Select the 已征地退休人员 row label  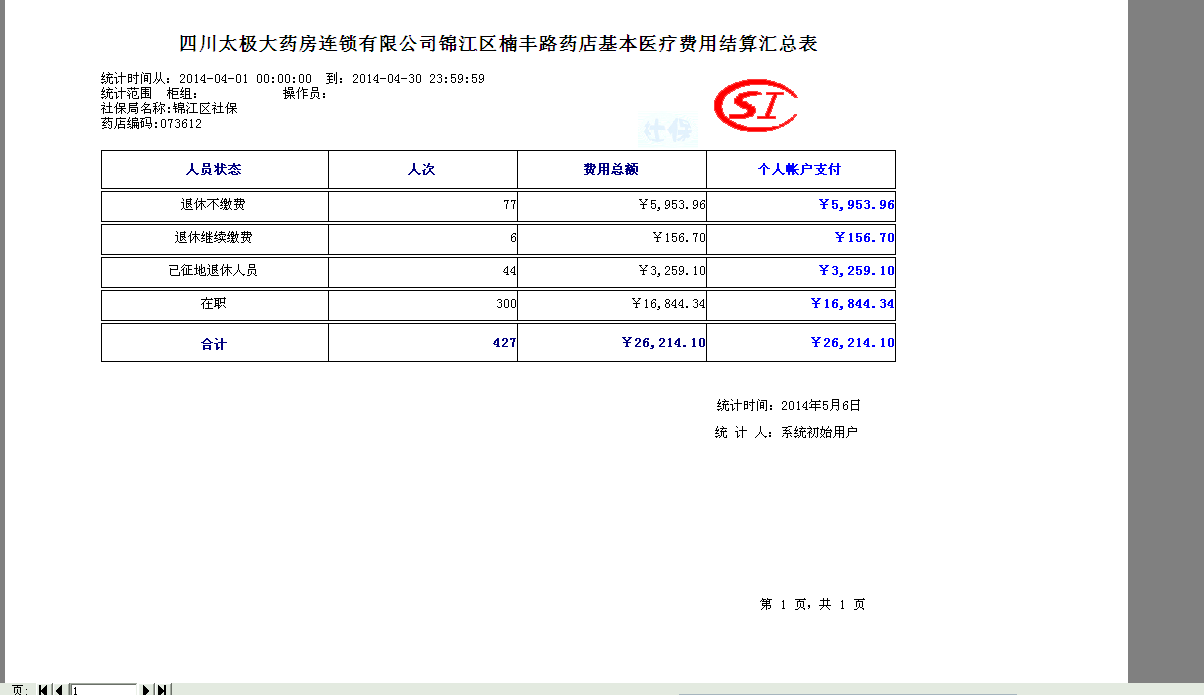click(x=214, y=271)
